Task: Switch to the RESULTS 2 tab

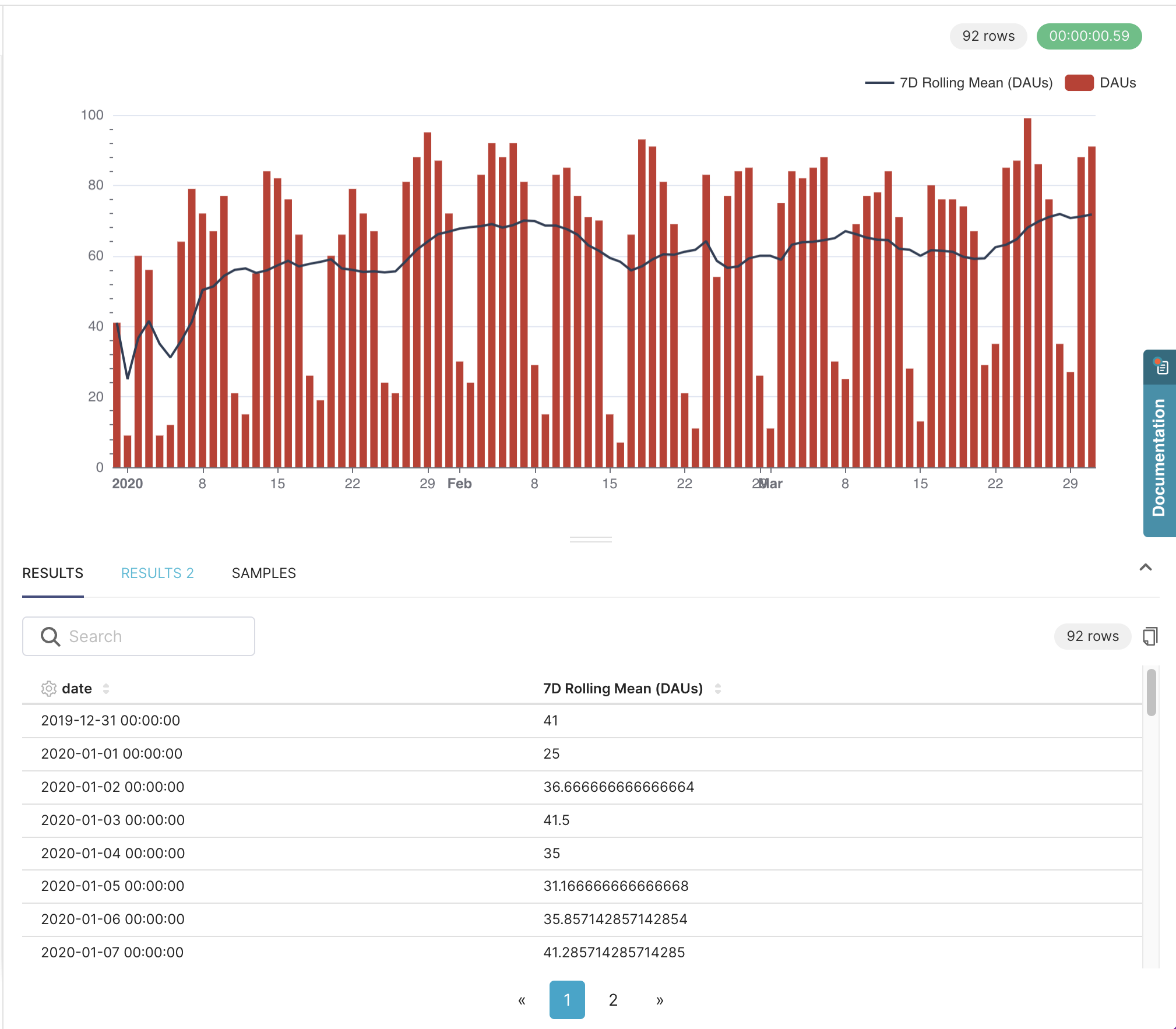Action: (157, 573)
